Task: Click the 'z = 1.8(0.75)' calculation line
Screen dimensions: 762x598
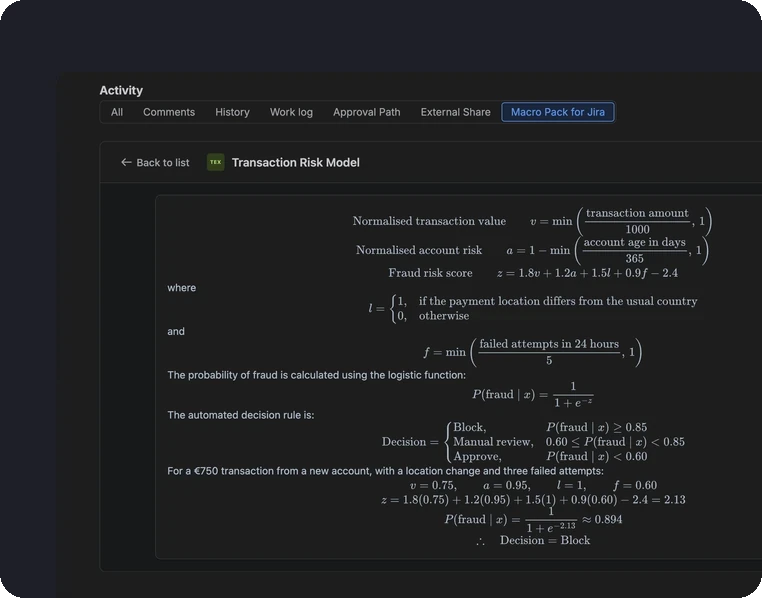Action: point(533,500)
